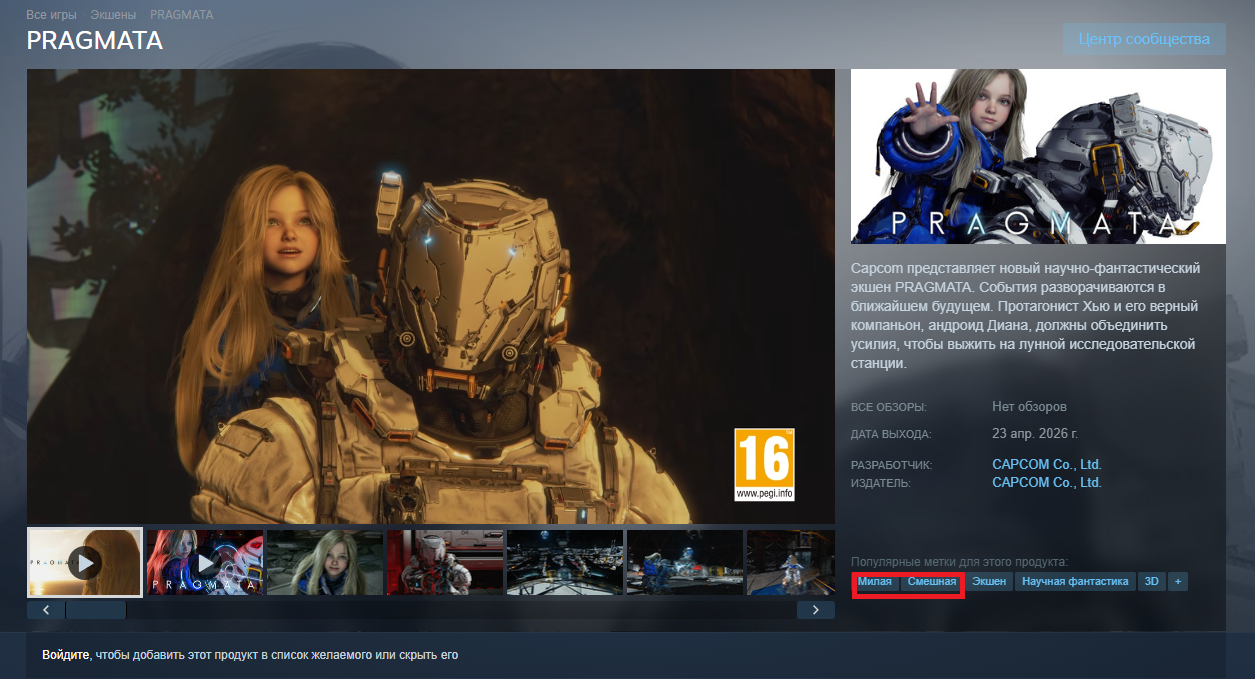Click the '23 апр. 2026 г.' release date
This screenshot has width=1255, height=679.
(x=1035, y=434)
